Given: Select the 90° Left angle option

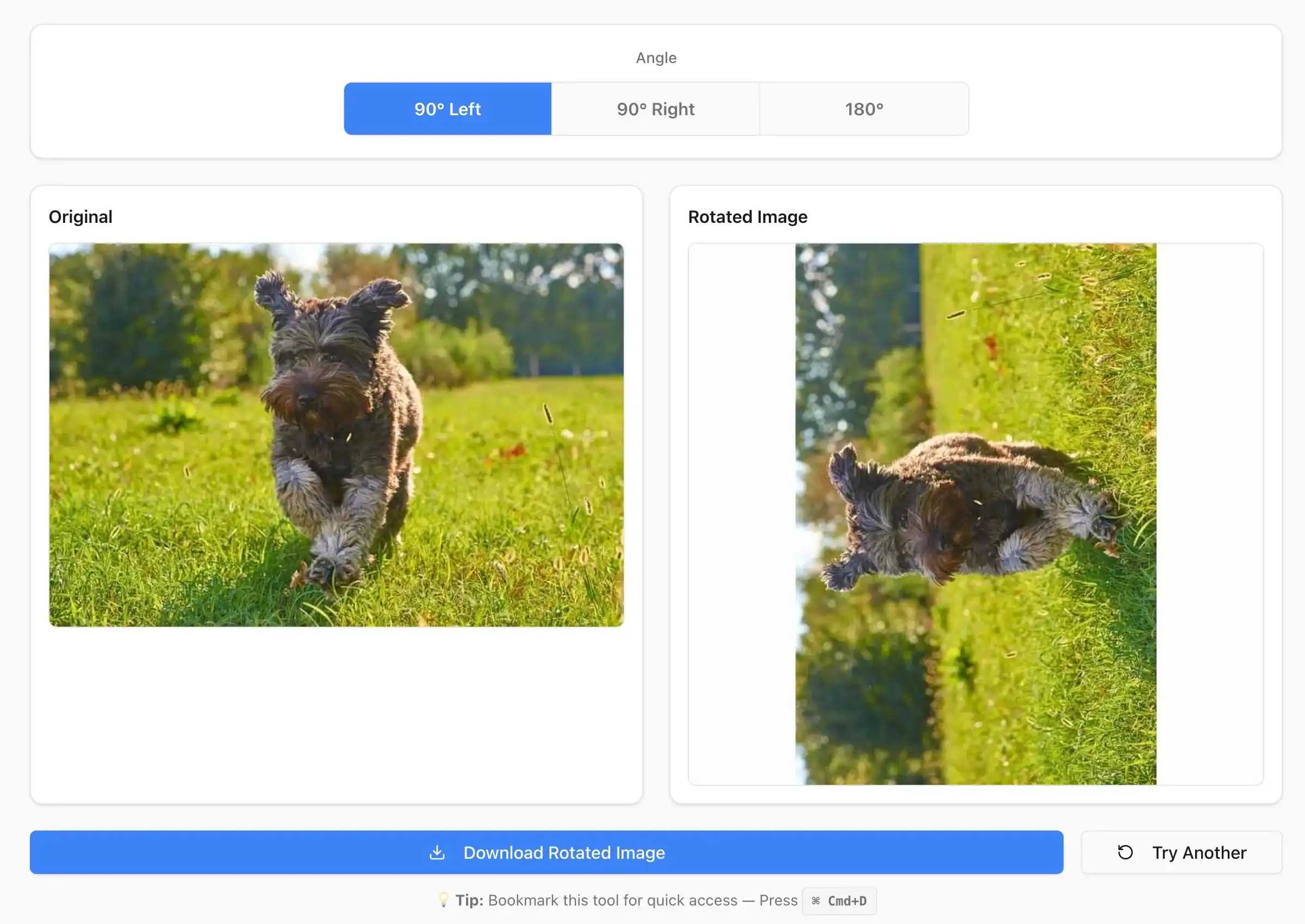Looking at the screenshot, I should (448, 109).
